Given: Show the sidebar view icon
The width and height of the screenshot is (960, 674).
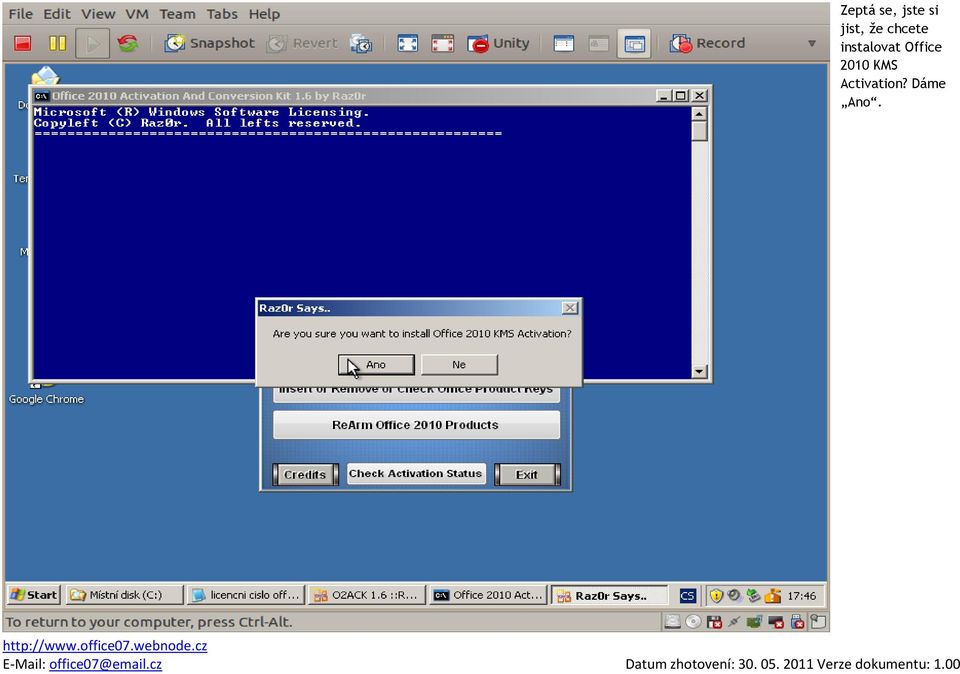Looking at the screenshot, I should pyautogui.click(x=563, y=43).
